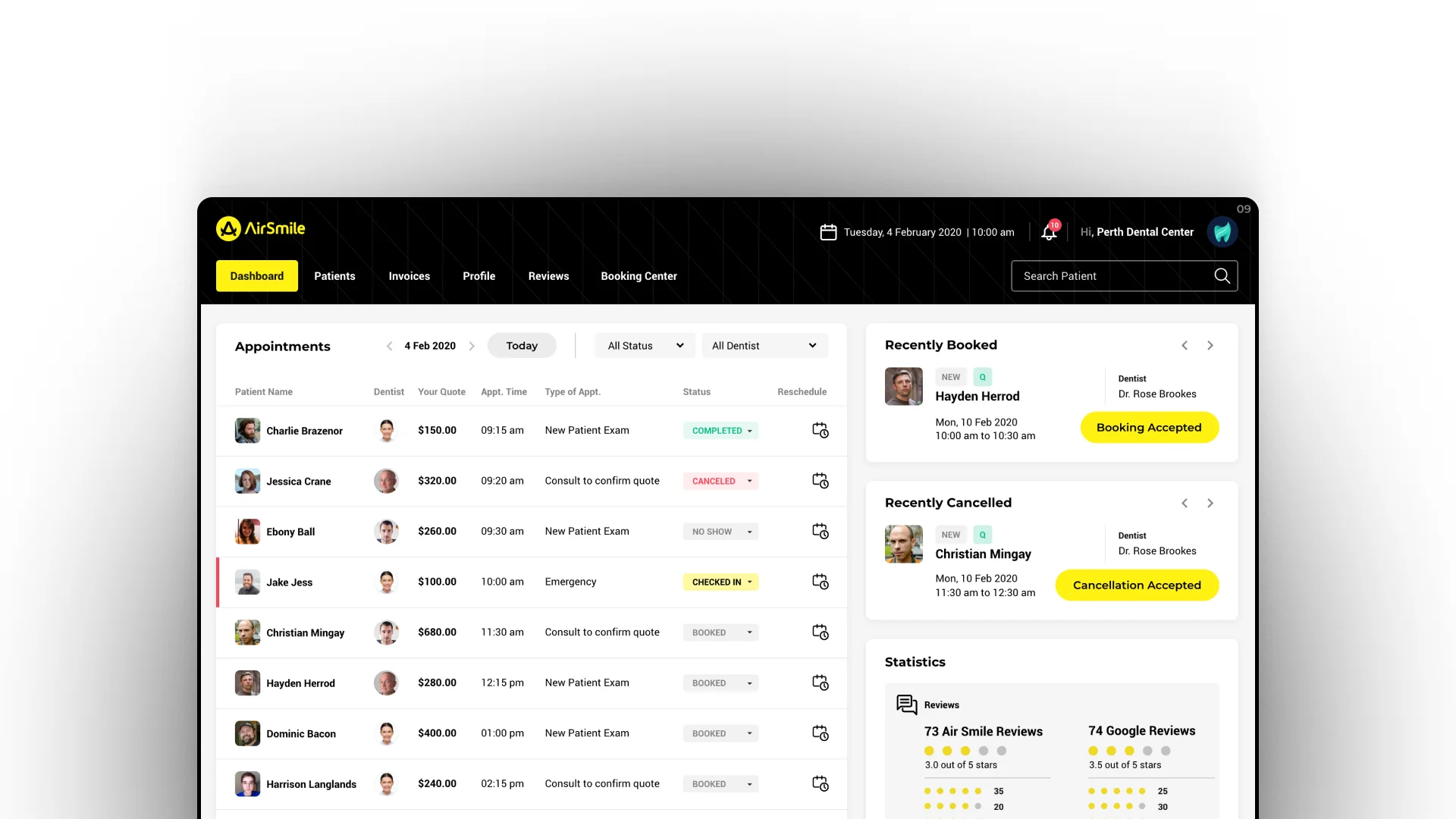Click reschedule icon for Harrison Langlands
Viewport: 1456px width, 819px height.
pyautogui.click(x=820, y=783)
